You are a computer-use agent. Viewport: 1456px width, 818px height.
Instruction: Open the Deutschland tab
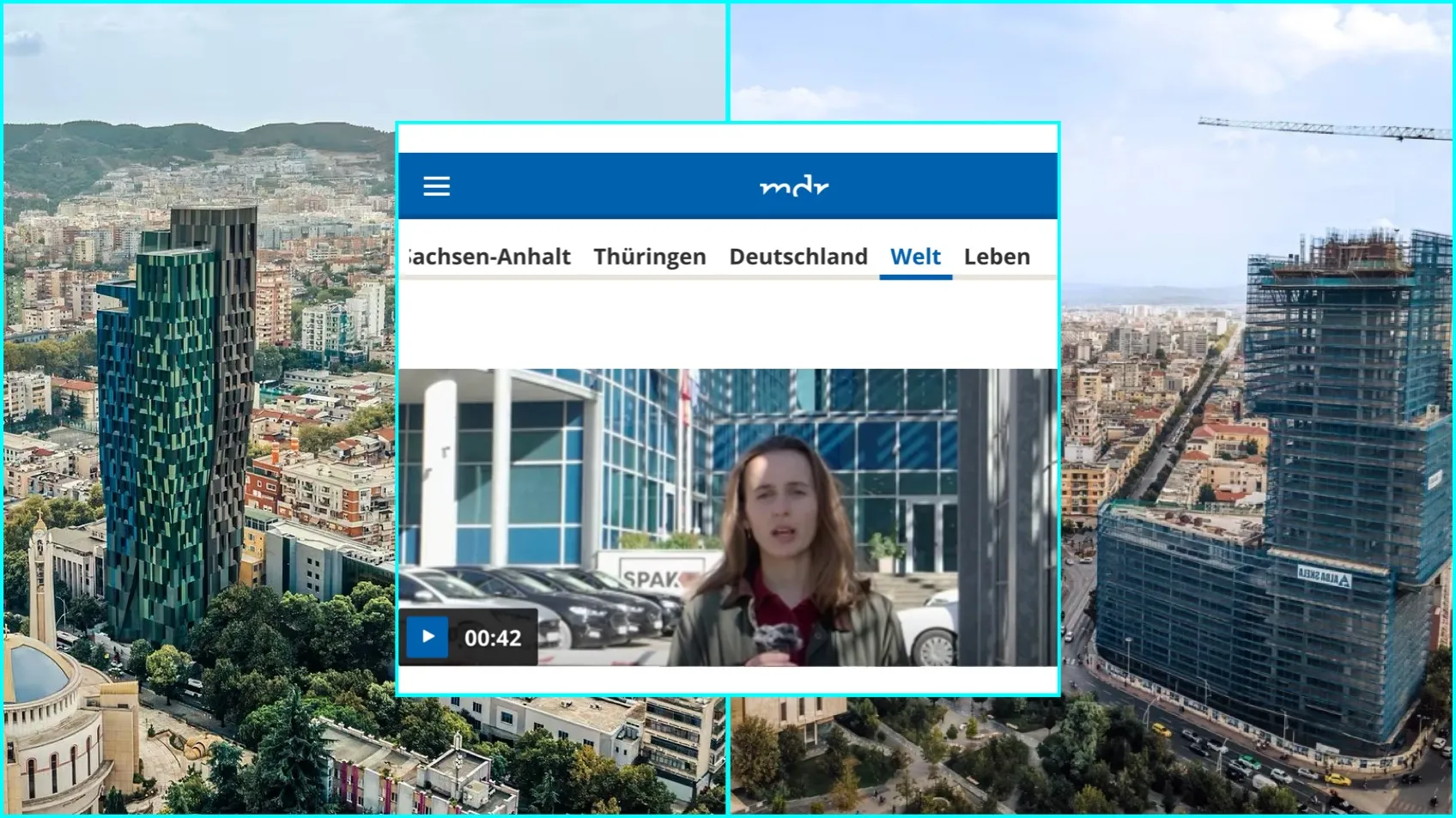coord(798,257)
